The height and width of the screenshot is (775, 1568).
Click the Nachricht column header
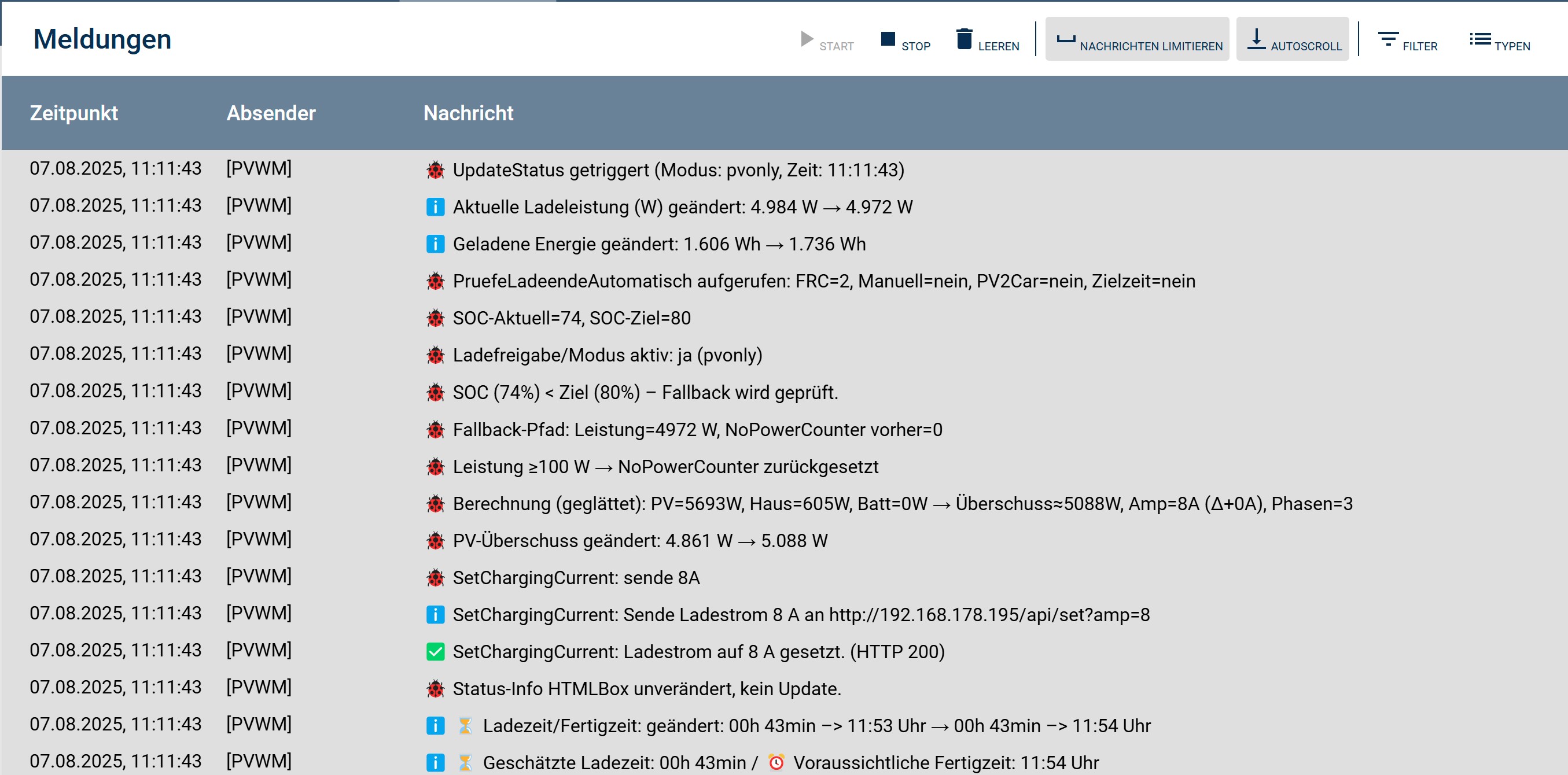pos(468,113)
